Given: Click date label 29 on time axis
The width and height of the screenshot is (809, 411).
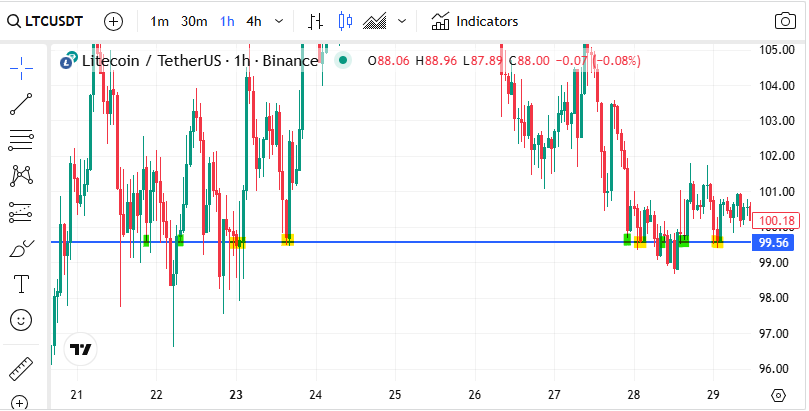Looking at the screenshot, I should tap(713, 395).
